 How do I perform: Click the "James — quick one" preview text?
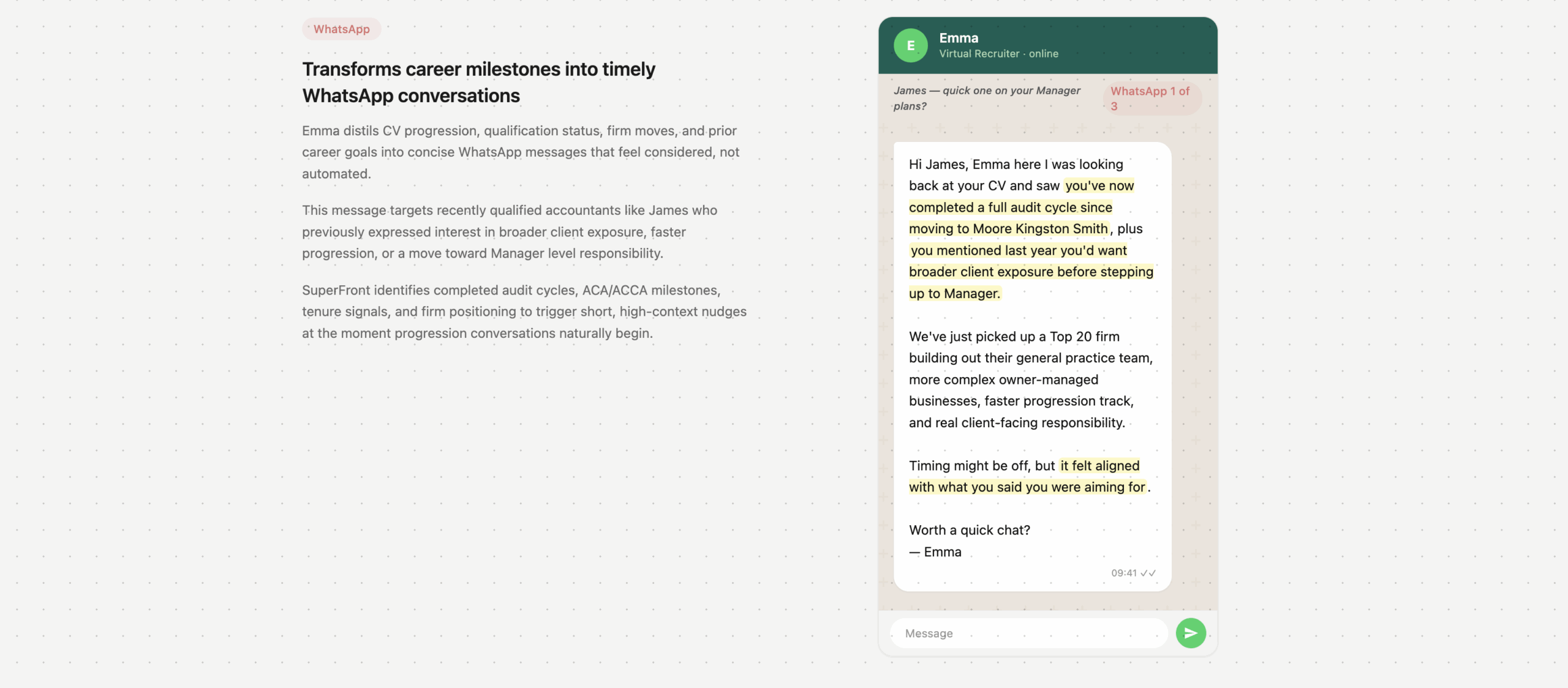[x=986, y=98]
